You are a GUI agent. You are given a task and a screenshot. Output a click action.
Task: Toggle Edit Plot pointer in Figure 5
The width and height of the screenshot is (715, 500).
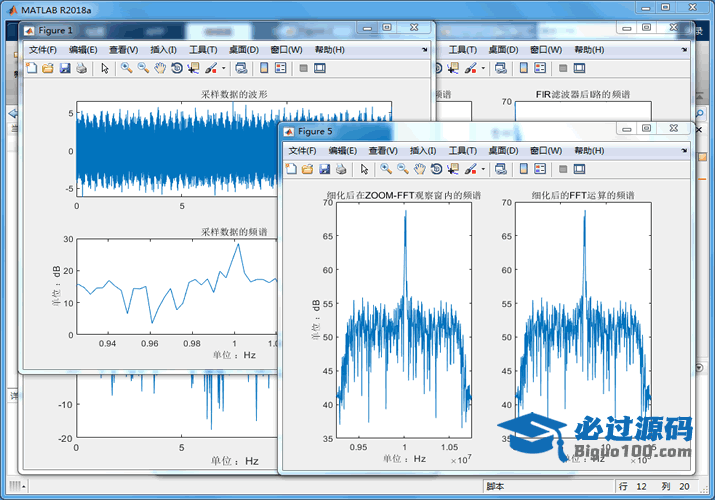pos(364,169)
